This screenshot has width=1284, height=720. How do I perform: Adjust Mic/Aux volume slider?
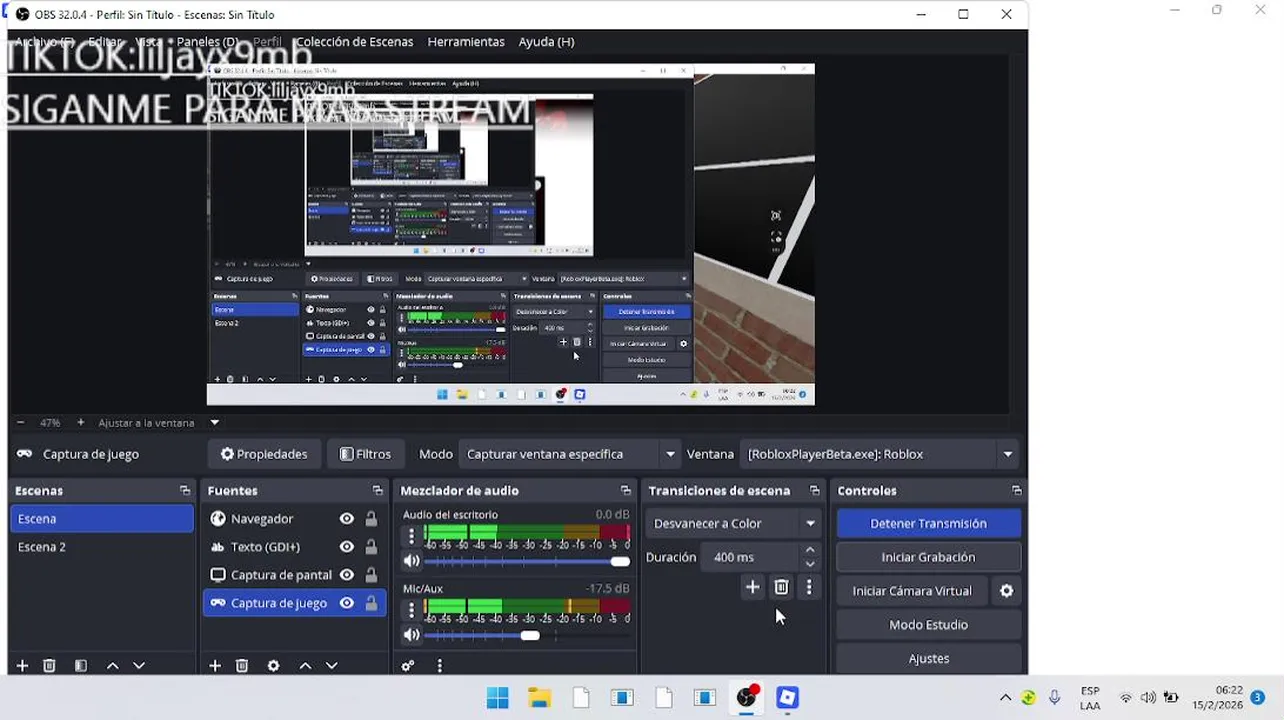pos(528,635)
